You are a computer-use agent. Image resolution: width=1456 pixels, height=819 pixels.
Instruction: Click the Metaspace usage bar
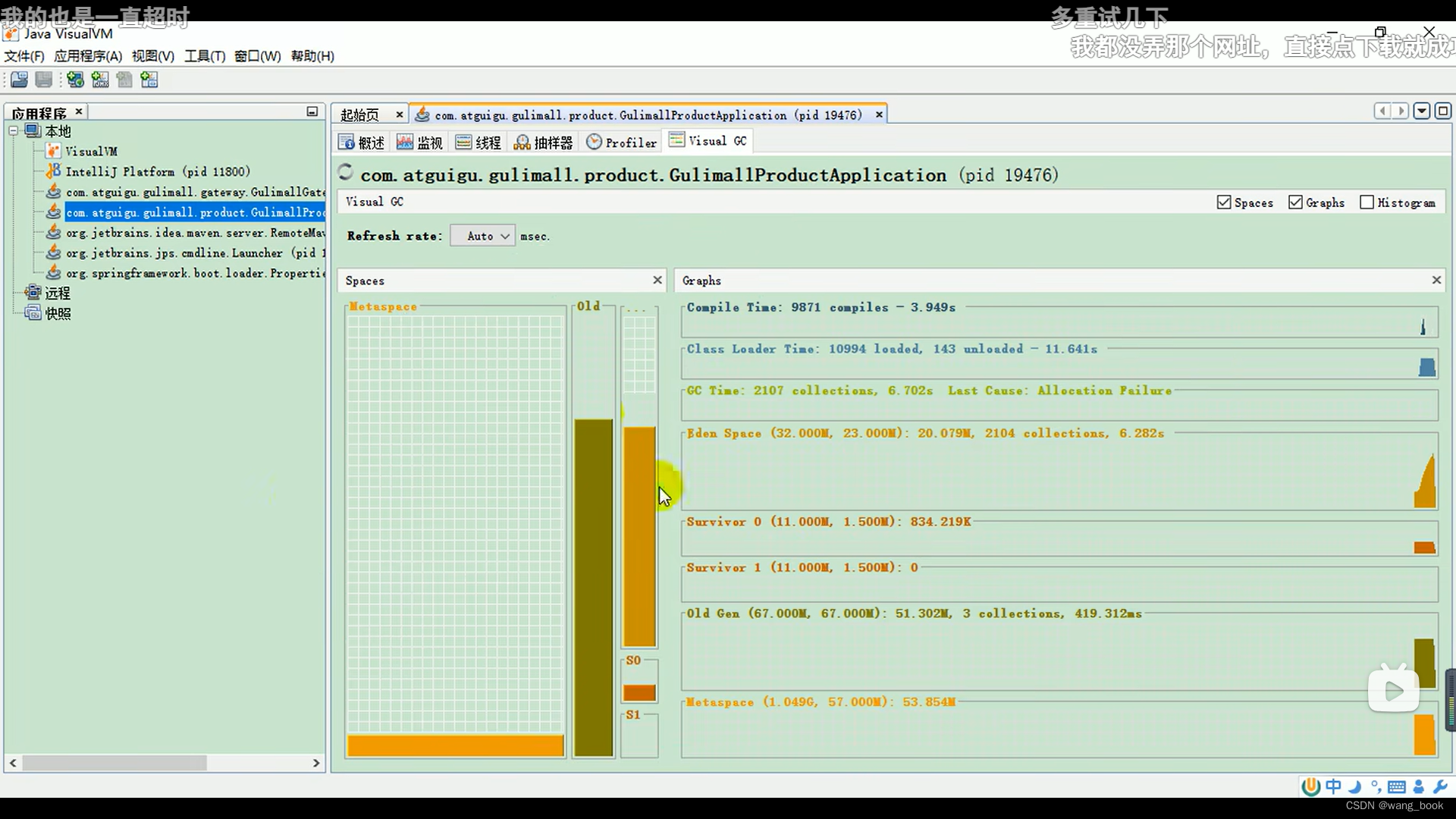456,745
